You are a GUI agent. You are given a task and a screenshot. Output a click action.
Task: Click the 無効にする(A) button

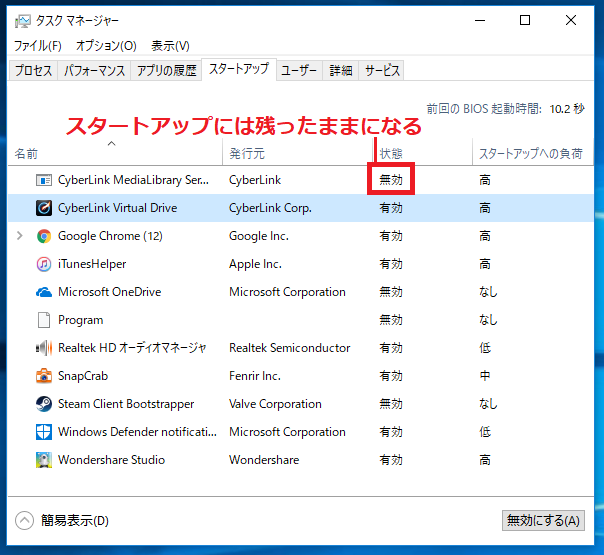(x=543, y=521)
